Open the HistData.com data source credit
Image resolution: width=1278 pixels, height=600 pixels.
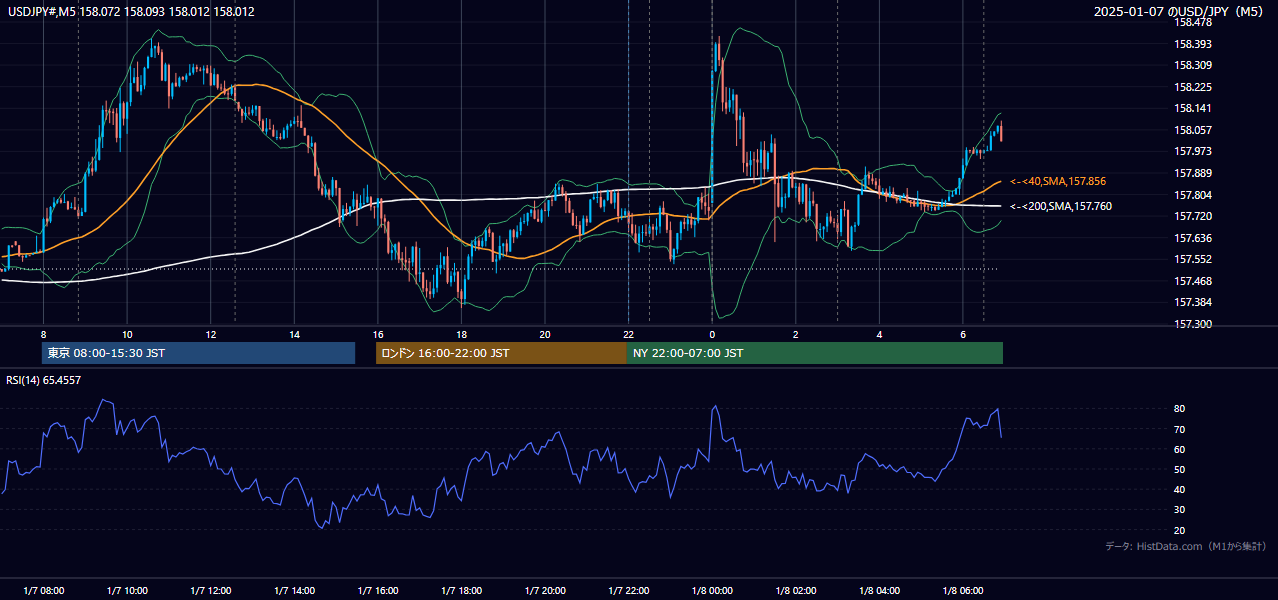click(1185, 546)
